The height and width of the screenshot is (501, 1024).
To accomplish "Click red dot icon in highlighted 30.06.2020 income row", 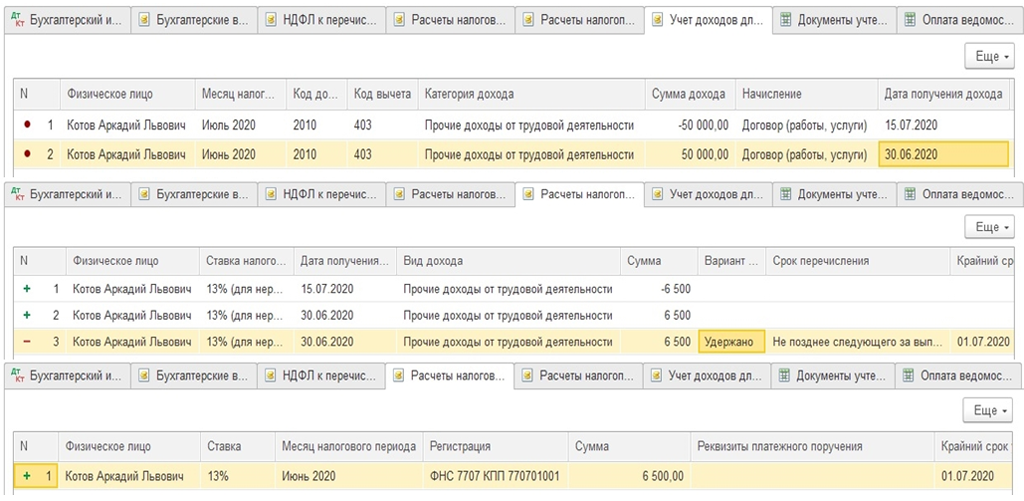I will [x=28, y=155].
